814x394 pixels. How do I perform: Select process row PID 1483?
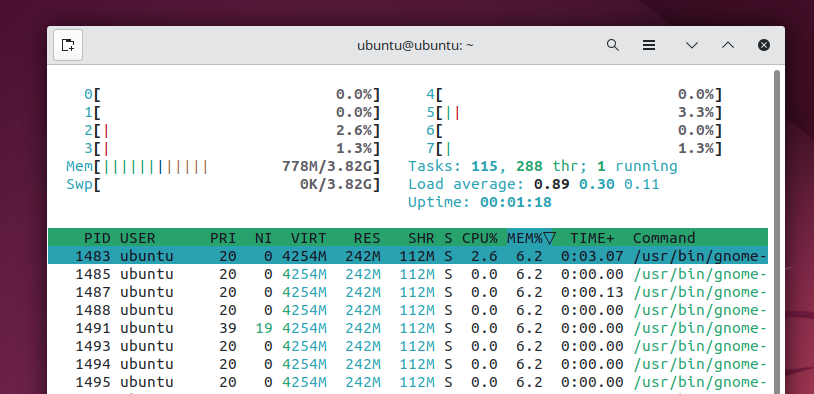[x=408, y=256]
